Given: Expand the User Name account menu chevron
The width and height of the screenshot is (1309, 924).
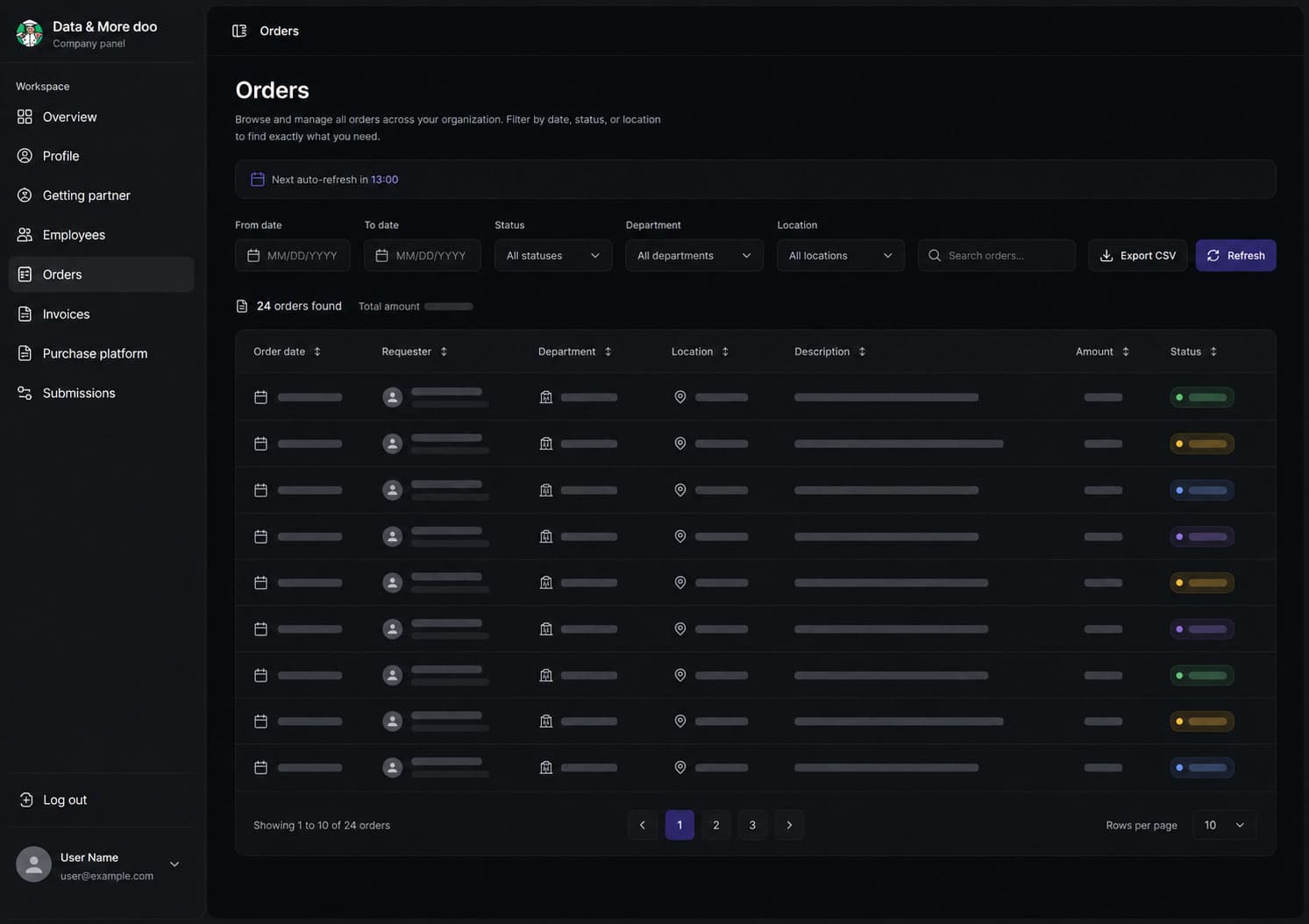Looking at the screenshot, I should click(174, 864).
